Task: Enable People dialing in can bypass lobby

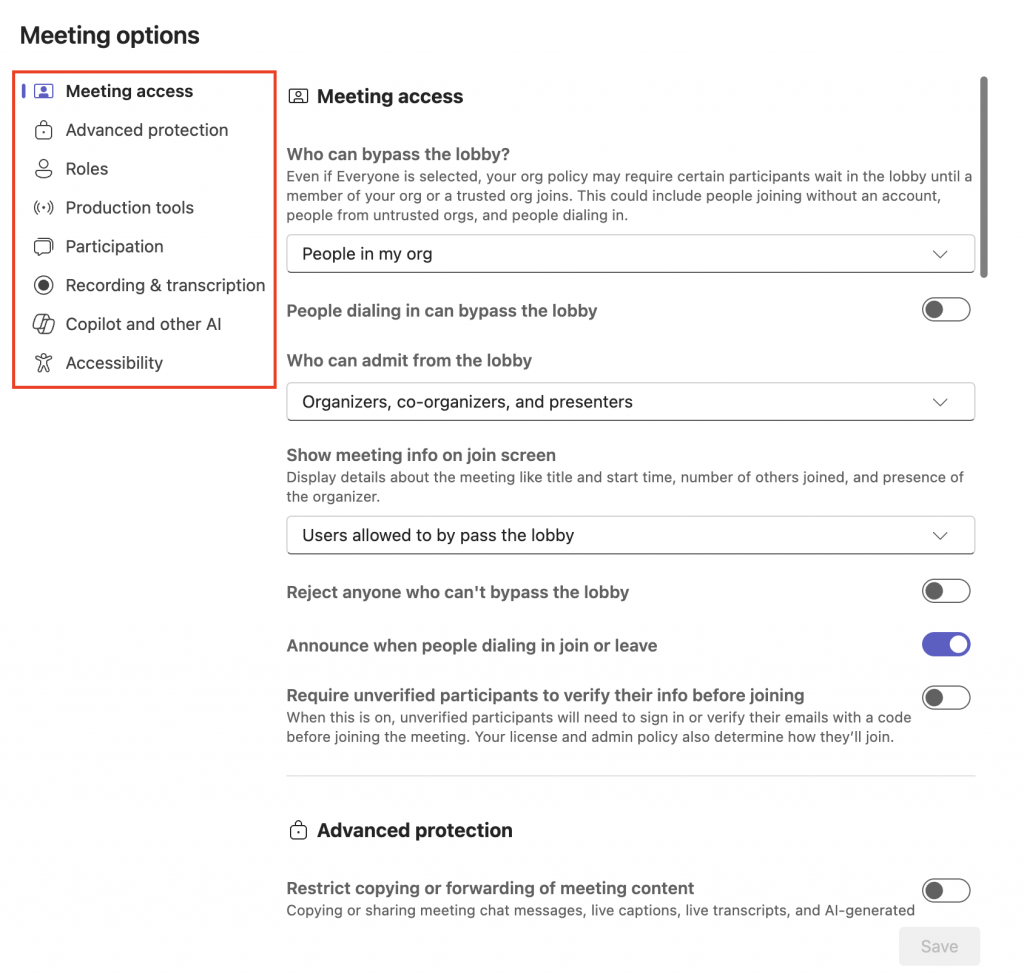Action: pos(945,310)
